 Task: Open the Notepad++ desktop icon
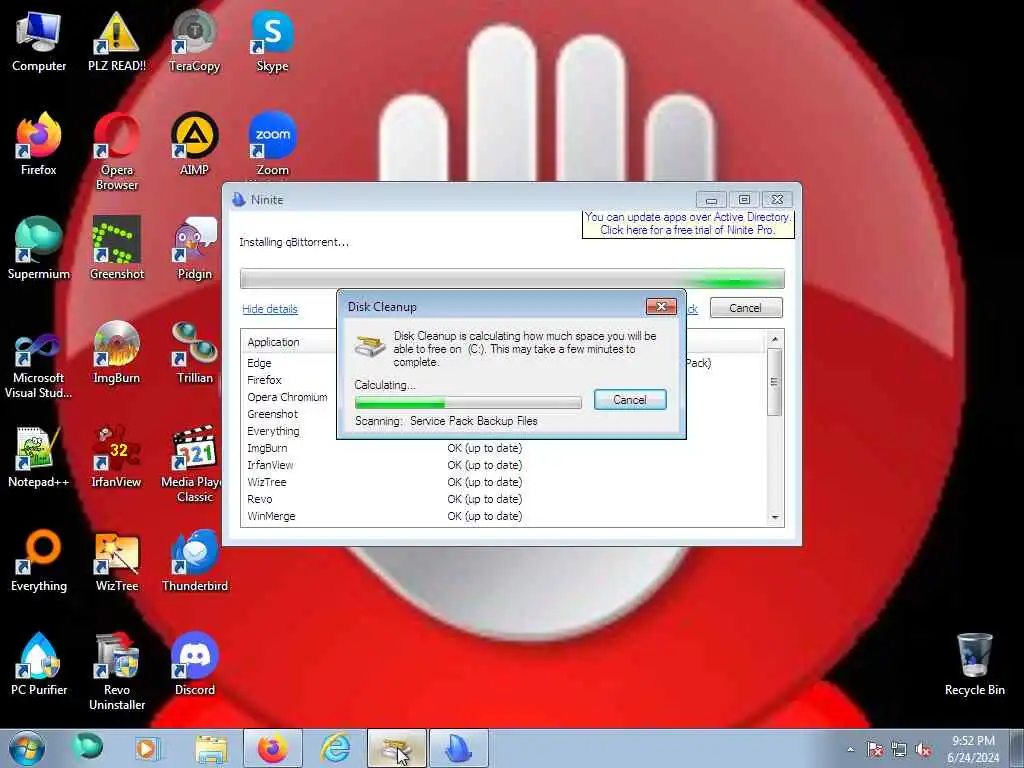click(x=39, y=457)
